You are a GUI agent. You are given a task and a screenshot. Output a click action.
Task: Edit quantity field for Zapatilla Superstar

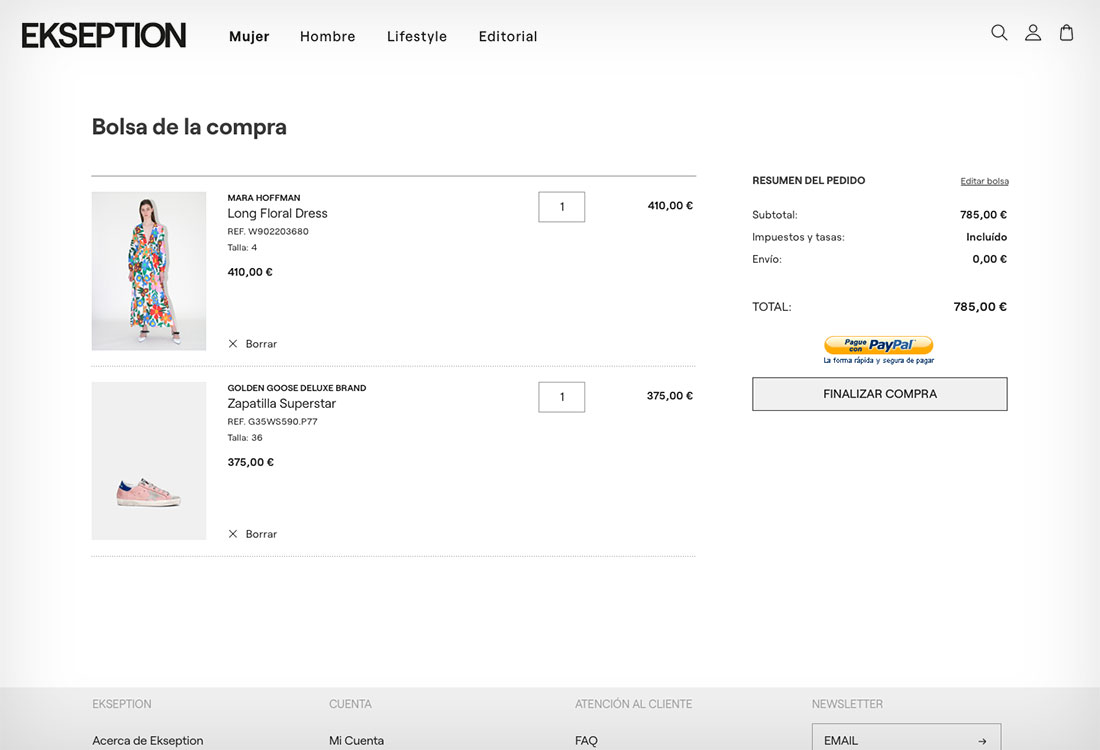561,397
